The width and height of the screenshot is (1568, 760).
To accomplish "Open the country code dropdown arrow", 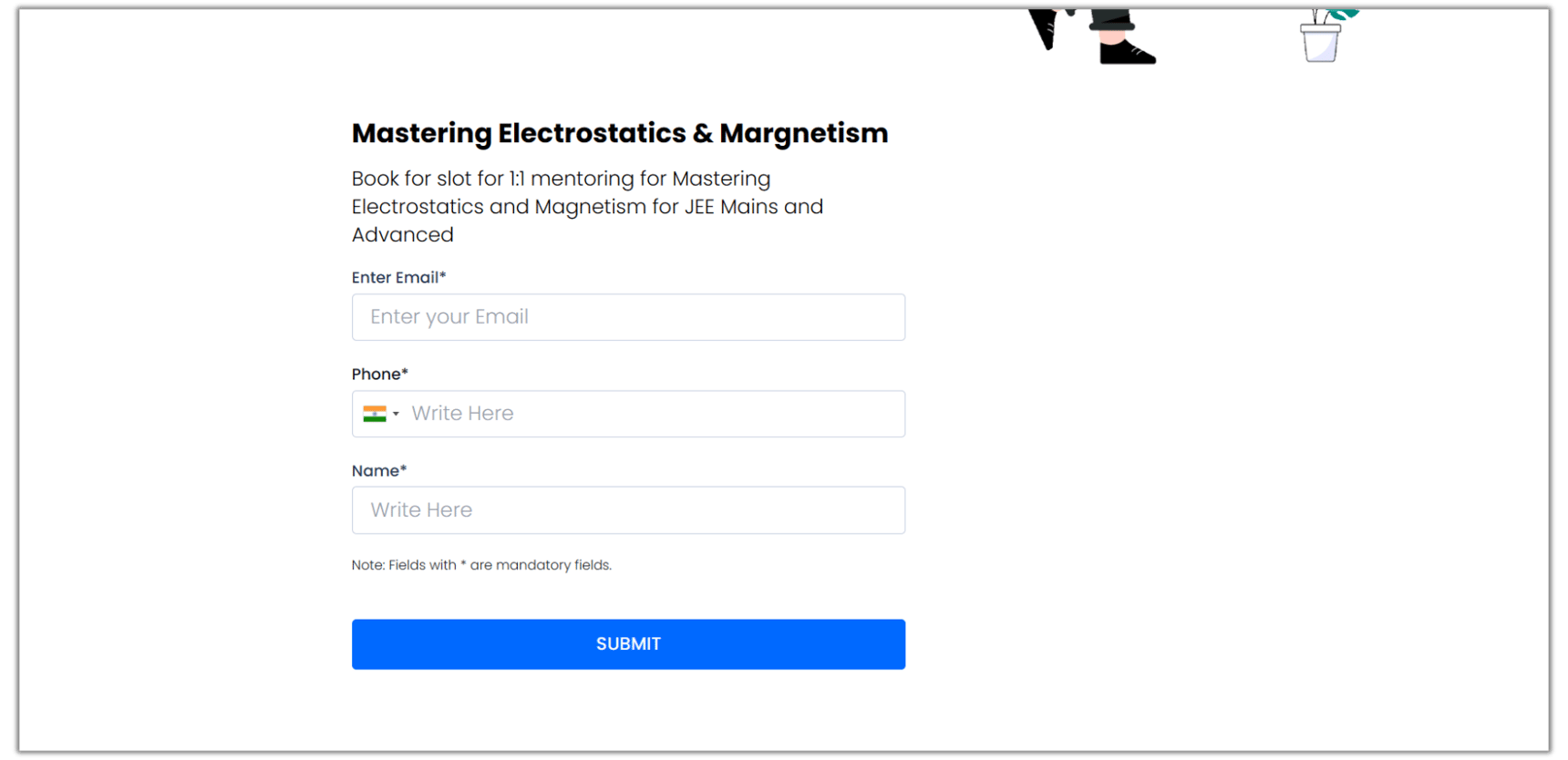I will (x=396, y=415).
